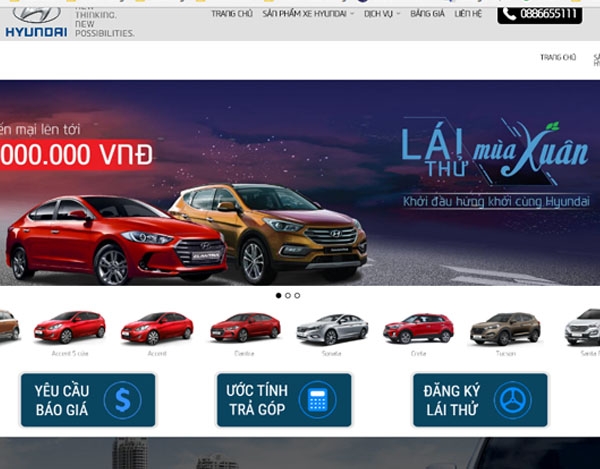Open BẢNG GIÁ menu item
Image resolution: width=600 pixels, height=469 pixels.
pos(427,14)
